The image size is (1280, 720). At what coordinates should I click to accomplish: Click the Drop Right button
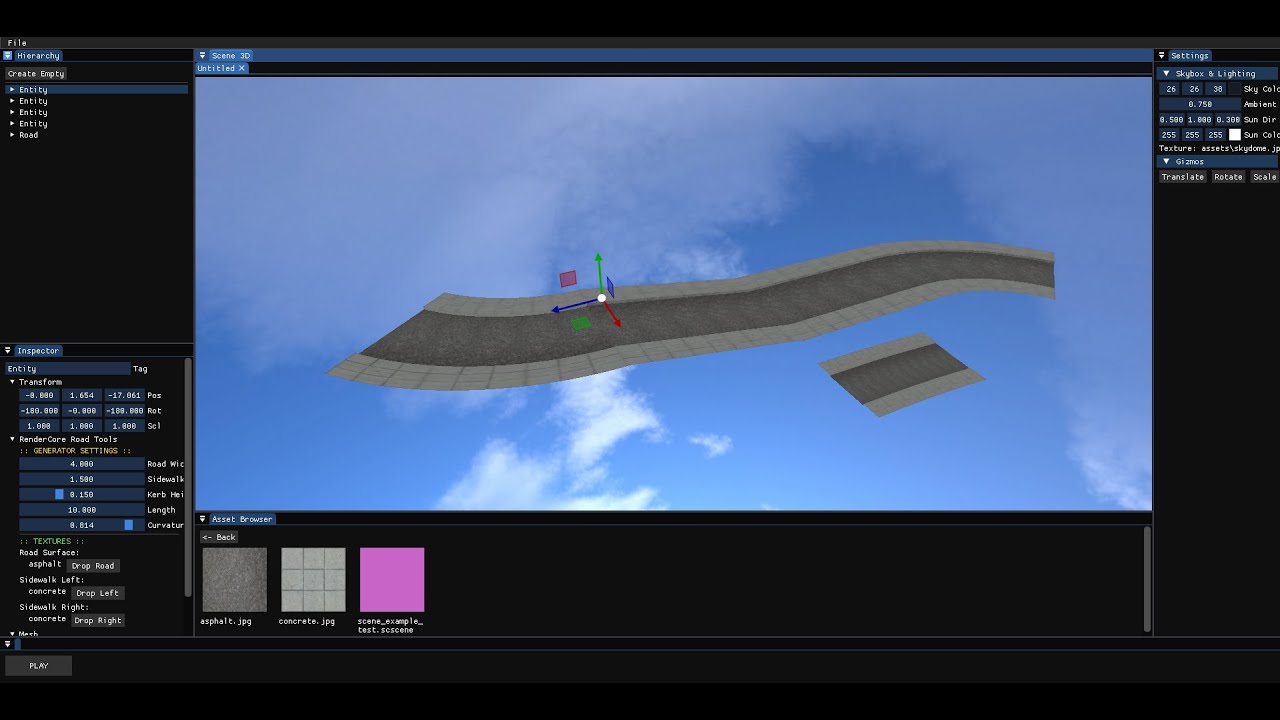[x=98, y=620]
